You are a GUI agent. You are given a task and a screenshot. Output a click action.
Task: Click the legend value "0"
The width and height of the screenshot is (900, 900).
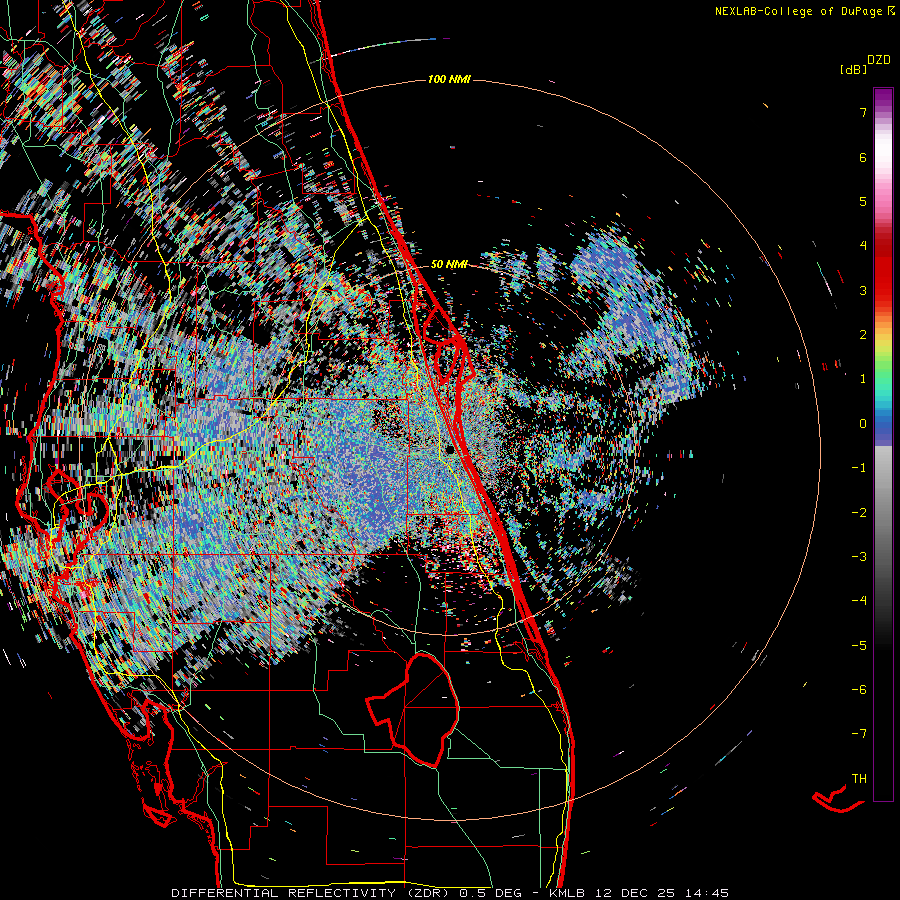tap(863, 424)
